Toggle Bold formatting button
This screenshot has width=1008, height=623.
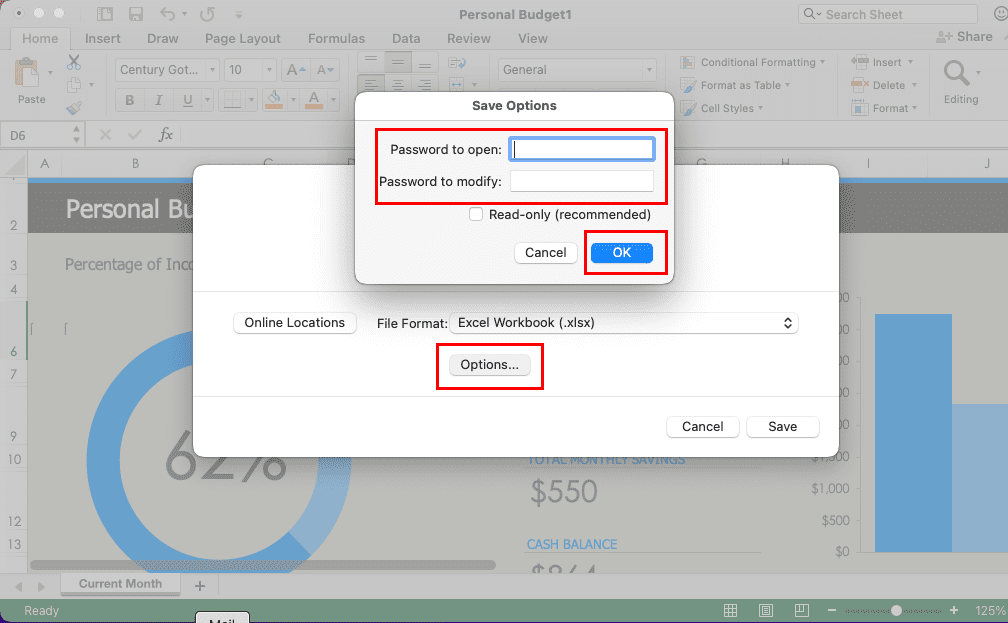click(x=130, y=100)
